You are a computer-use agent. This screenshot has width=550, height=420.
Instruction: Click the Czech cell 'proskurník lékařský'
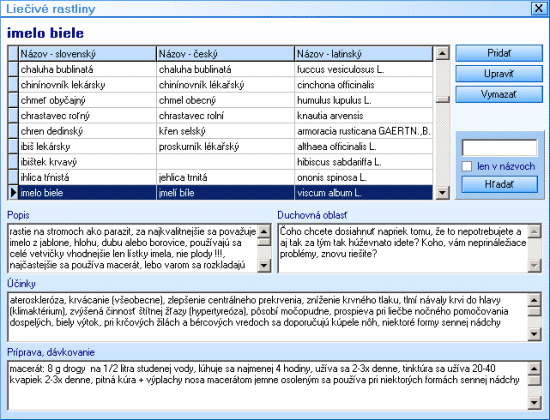pos(226,147)
